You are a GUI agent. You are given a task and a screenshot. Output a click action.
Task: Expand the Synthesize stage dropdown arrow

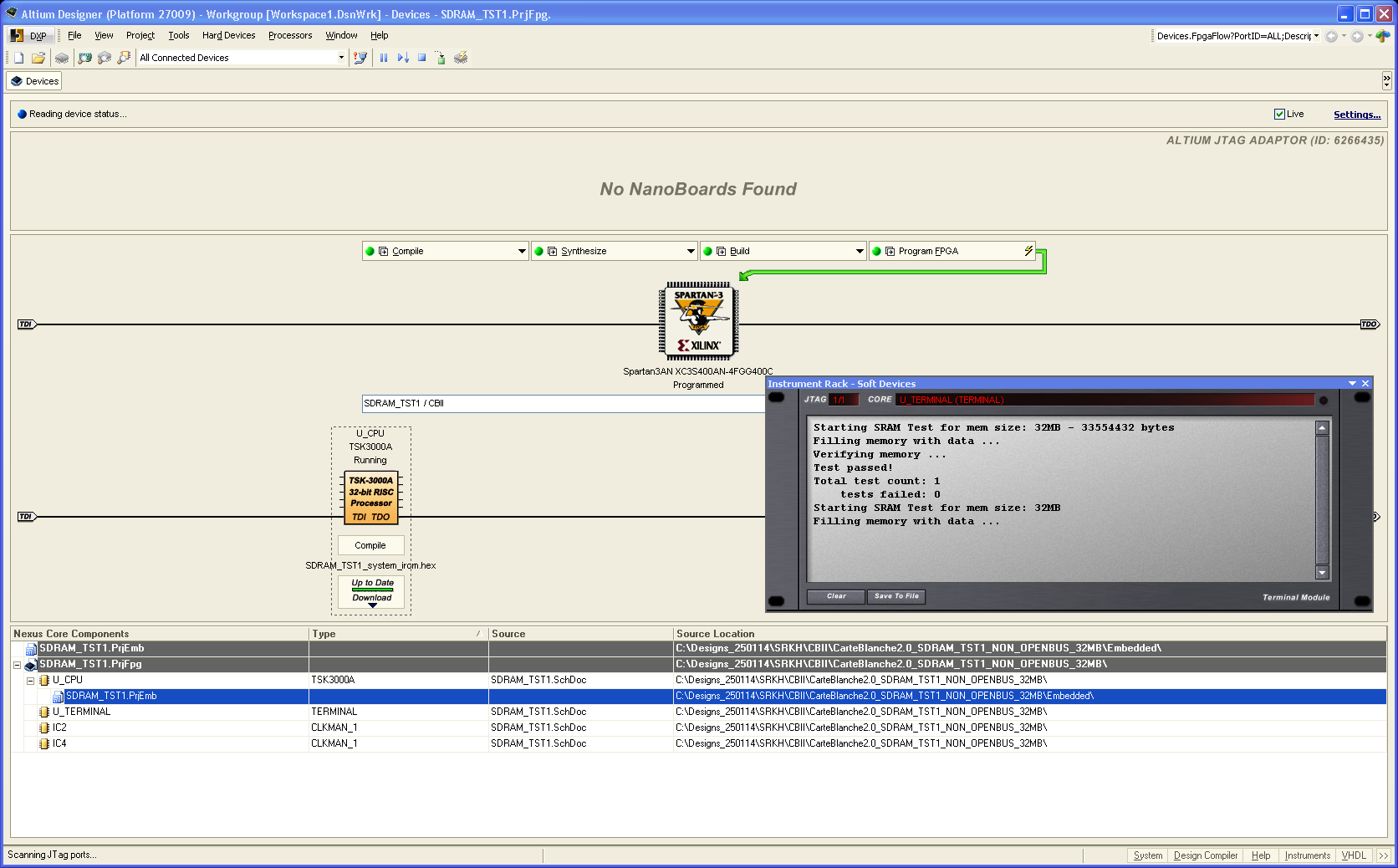691,251
